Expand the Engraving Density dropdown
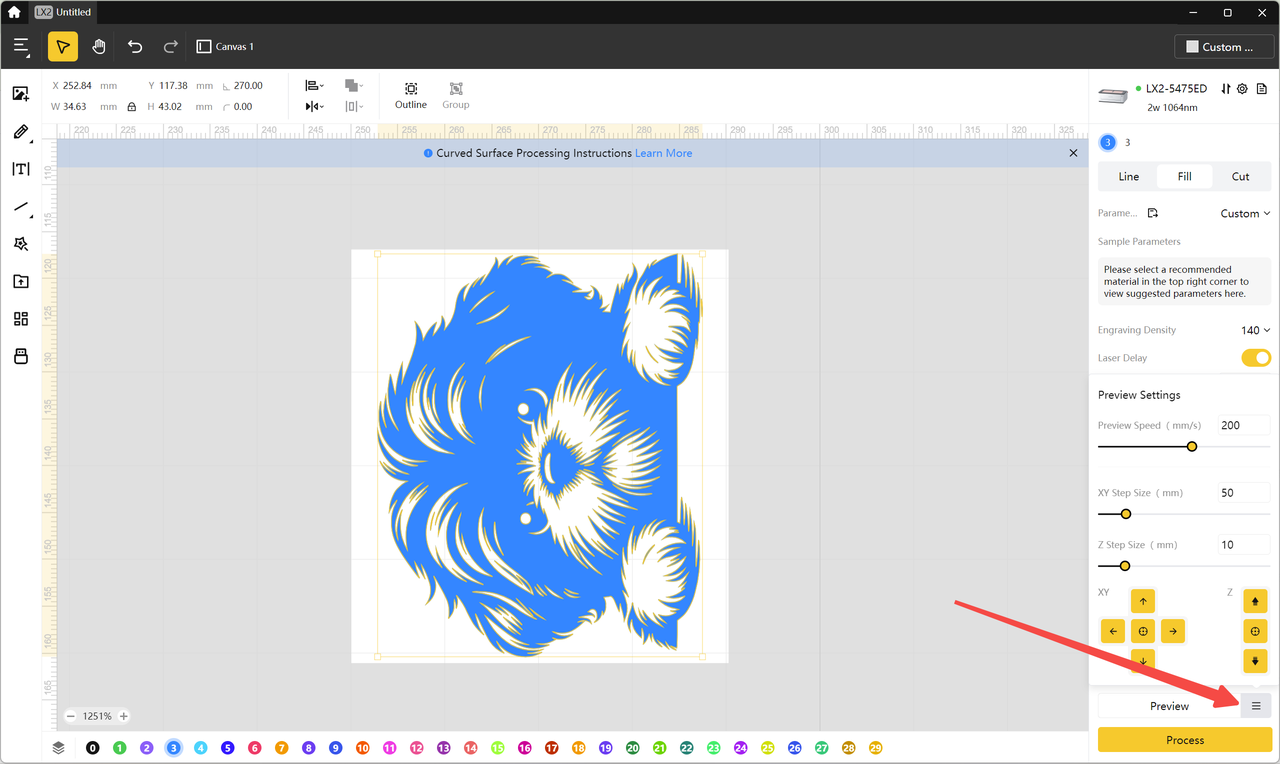 point(1255,330)
